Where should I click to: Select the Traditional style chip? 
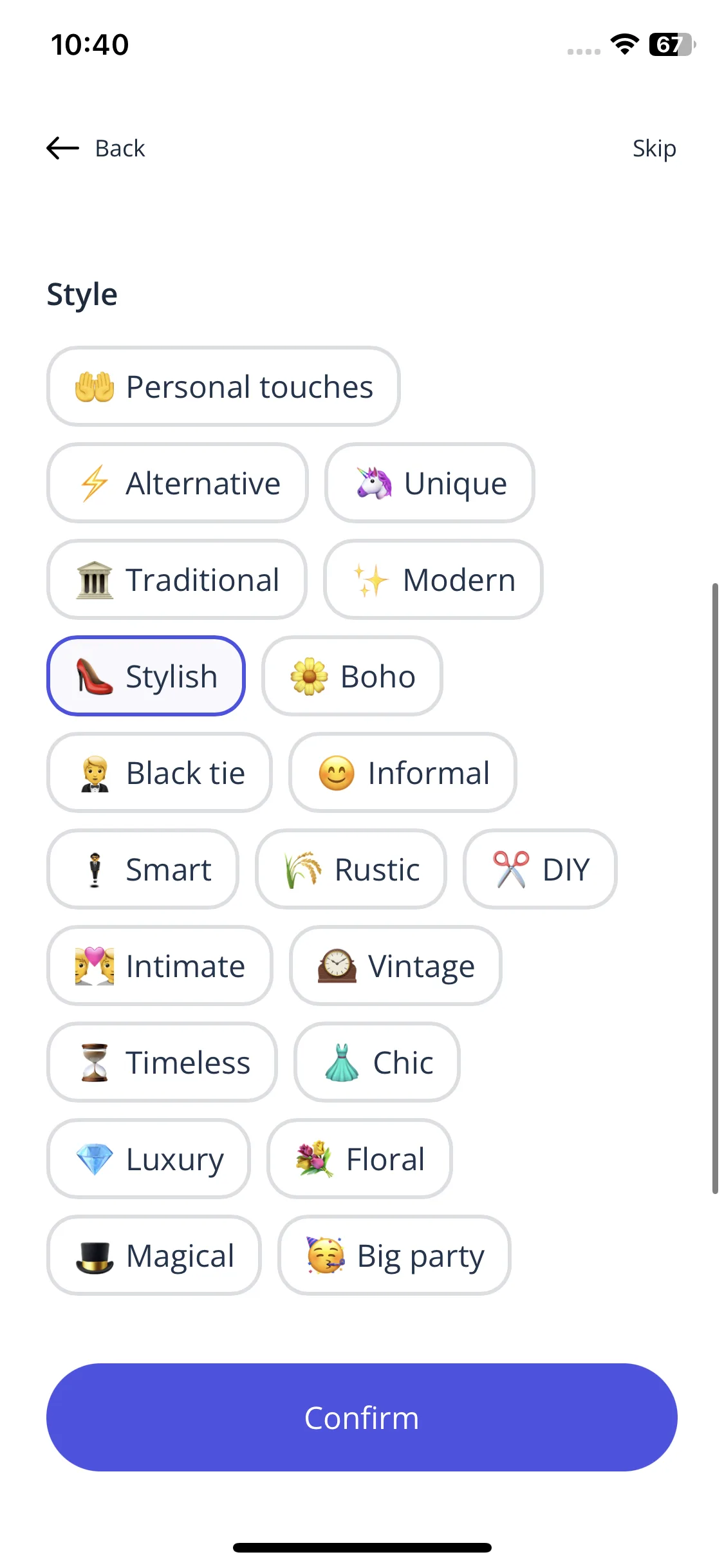(177, 579)
